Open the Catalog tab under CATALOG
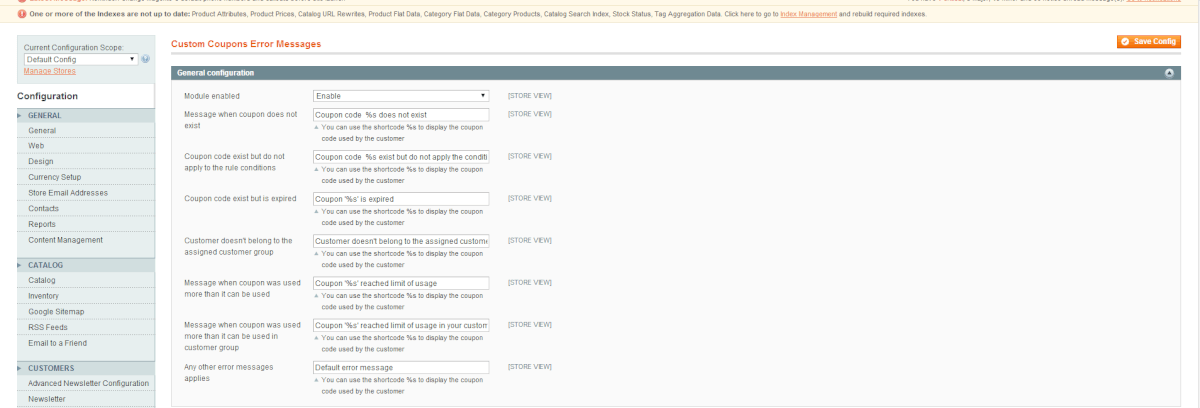This screenshot has height=408, width=1200. 85,280
